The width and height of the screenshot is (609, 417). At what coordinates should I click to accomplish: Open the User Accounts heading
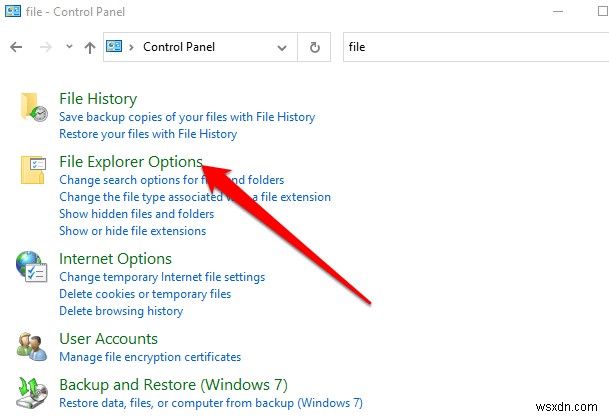point(108,339)
